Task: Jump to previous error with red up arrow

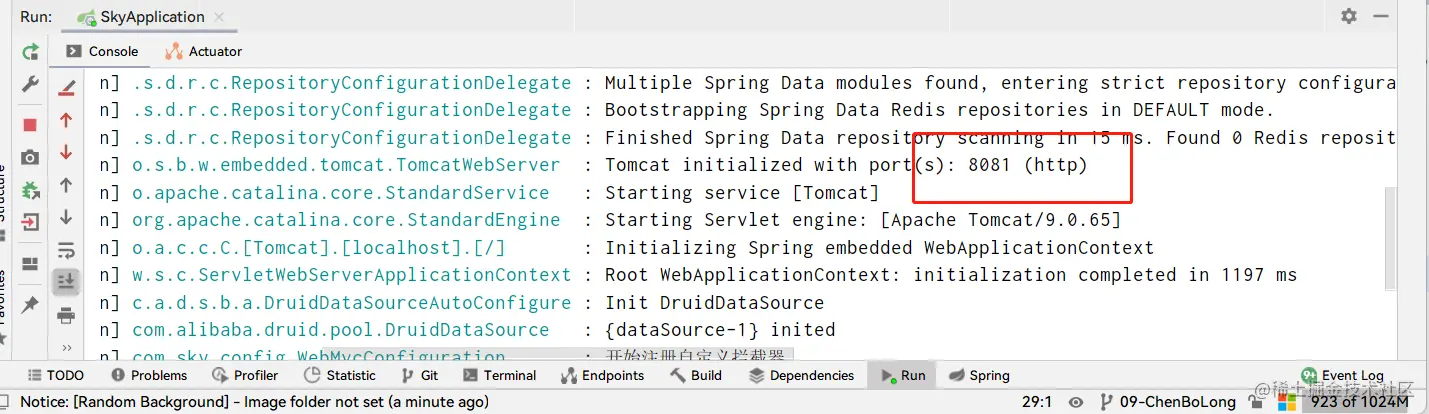Action: coord(66,120)
